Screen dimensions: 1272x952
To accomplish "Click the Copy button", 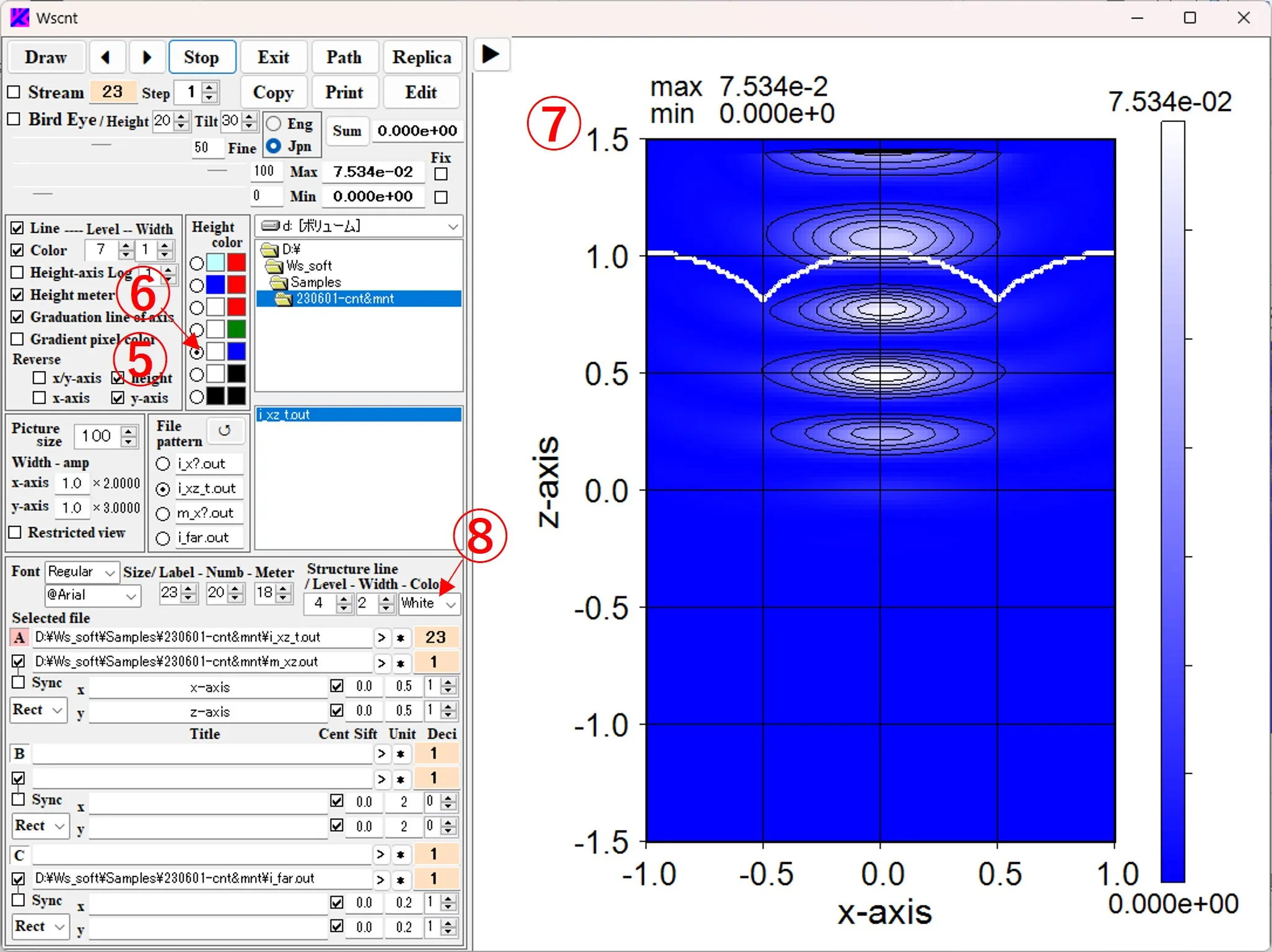I will click(x=273, y=92).
